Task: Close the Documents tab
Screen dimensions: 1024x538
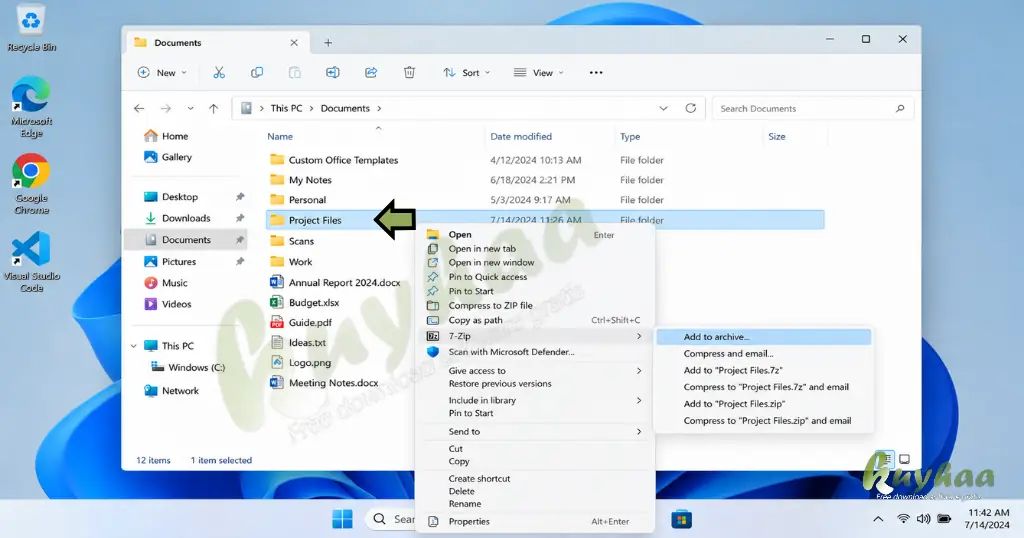Action: click(x=294, y=42)
